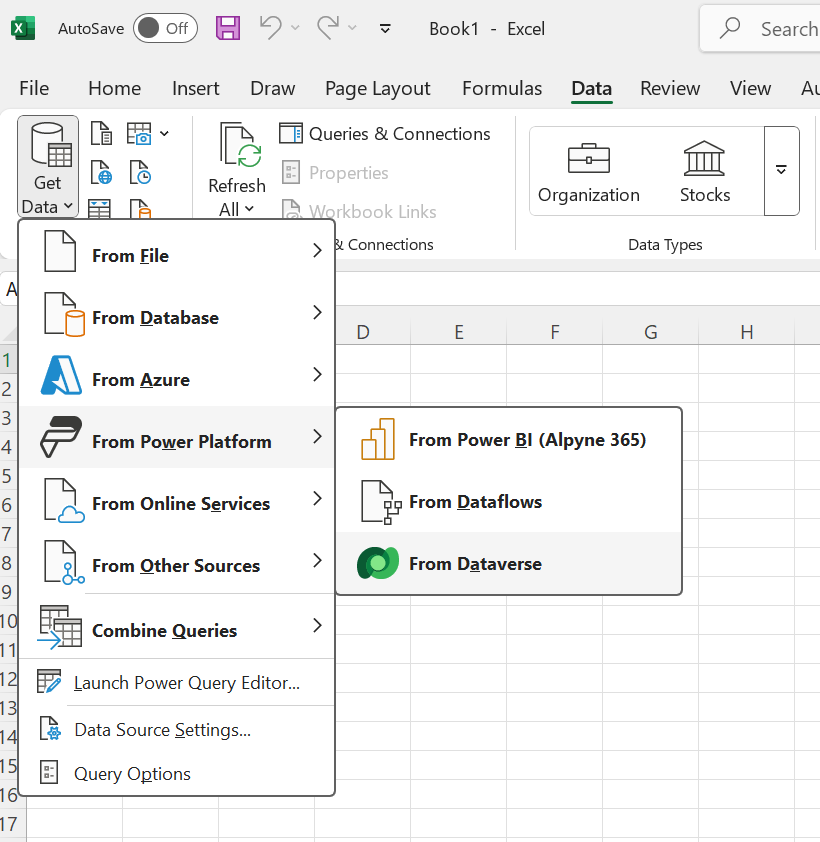
Task: Open the File tab
Action: coord(34,88)
